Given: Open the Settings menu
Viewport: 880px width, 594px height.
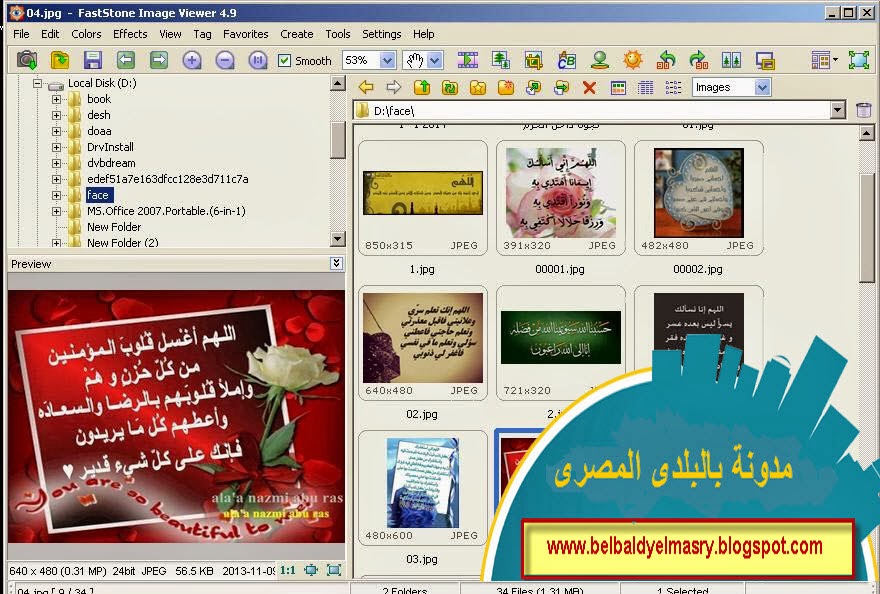Looking at the screenshot, I should pos(382,34).
